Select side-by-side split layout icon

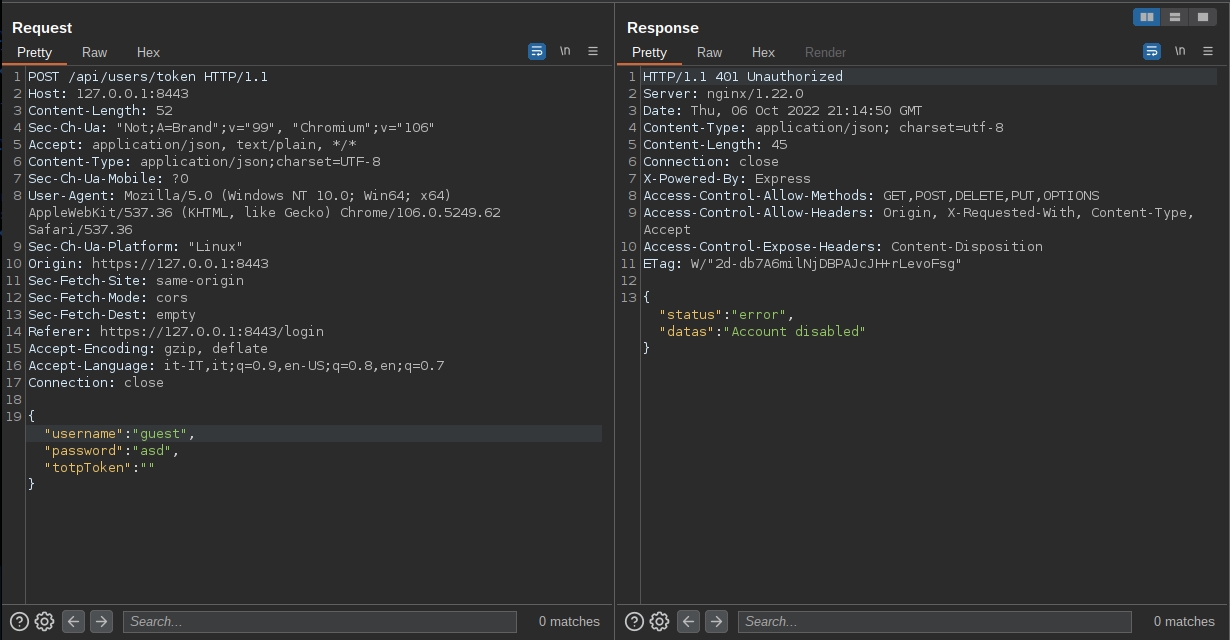pos(1146,17)
